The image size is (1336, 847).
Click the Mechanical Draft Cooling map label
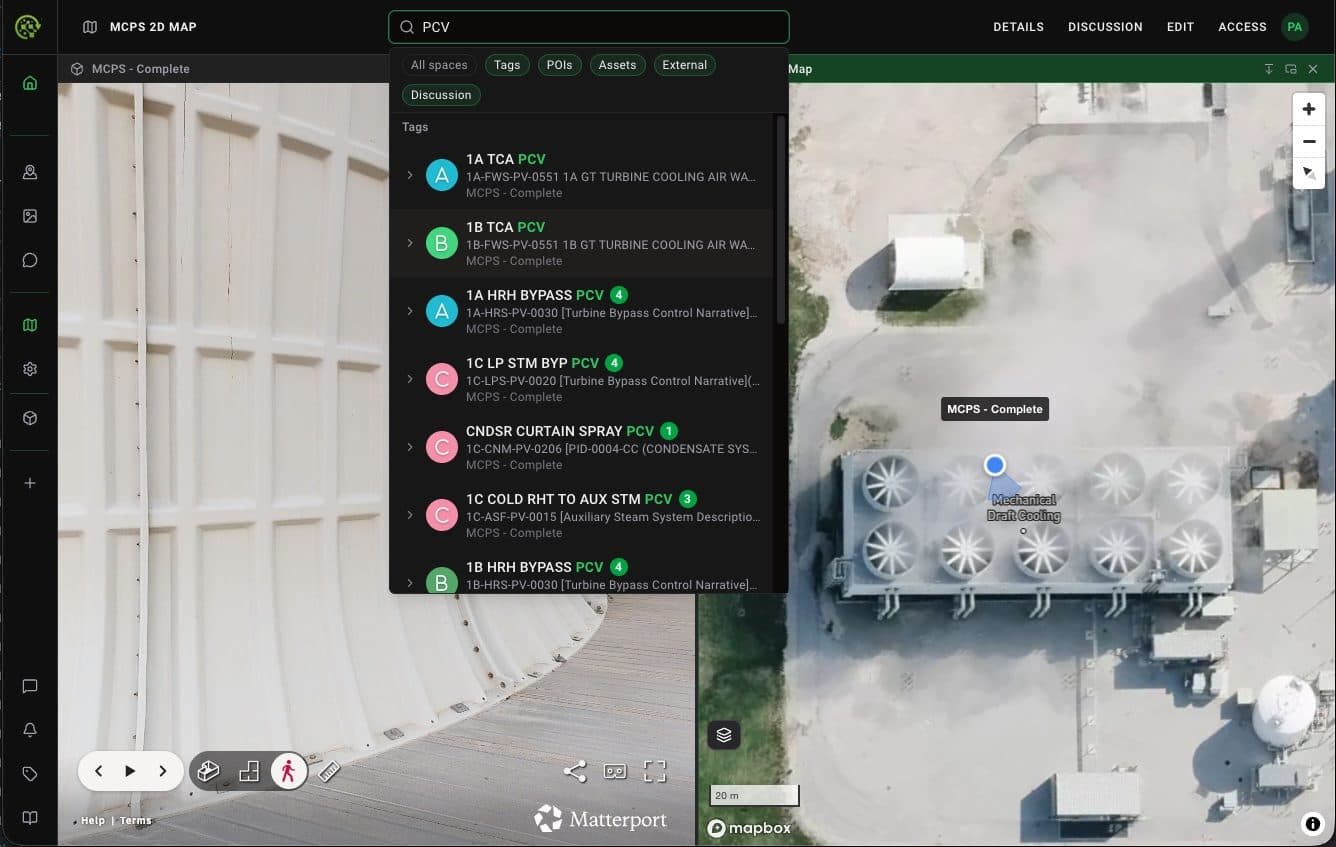coord(1023,508)
